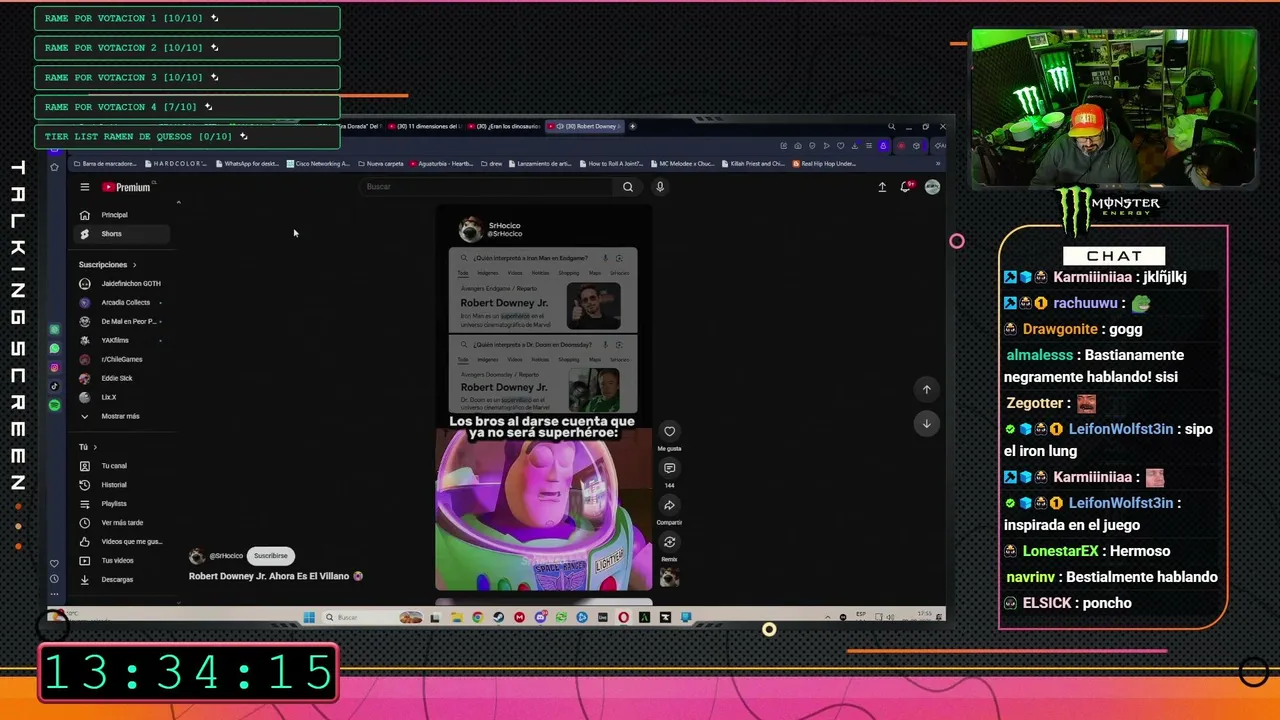Open the Nueva carpeta bookmark folder
This screenshot has height=720, width=1280.
(381, 163)
